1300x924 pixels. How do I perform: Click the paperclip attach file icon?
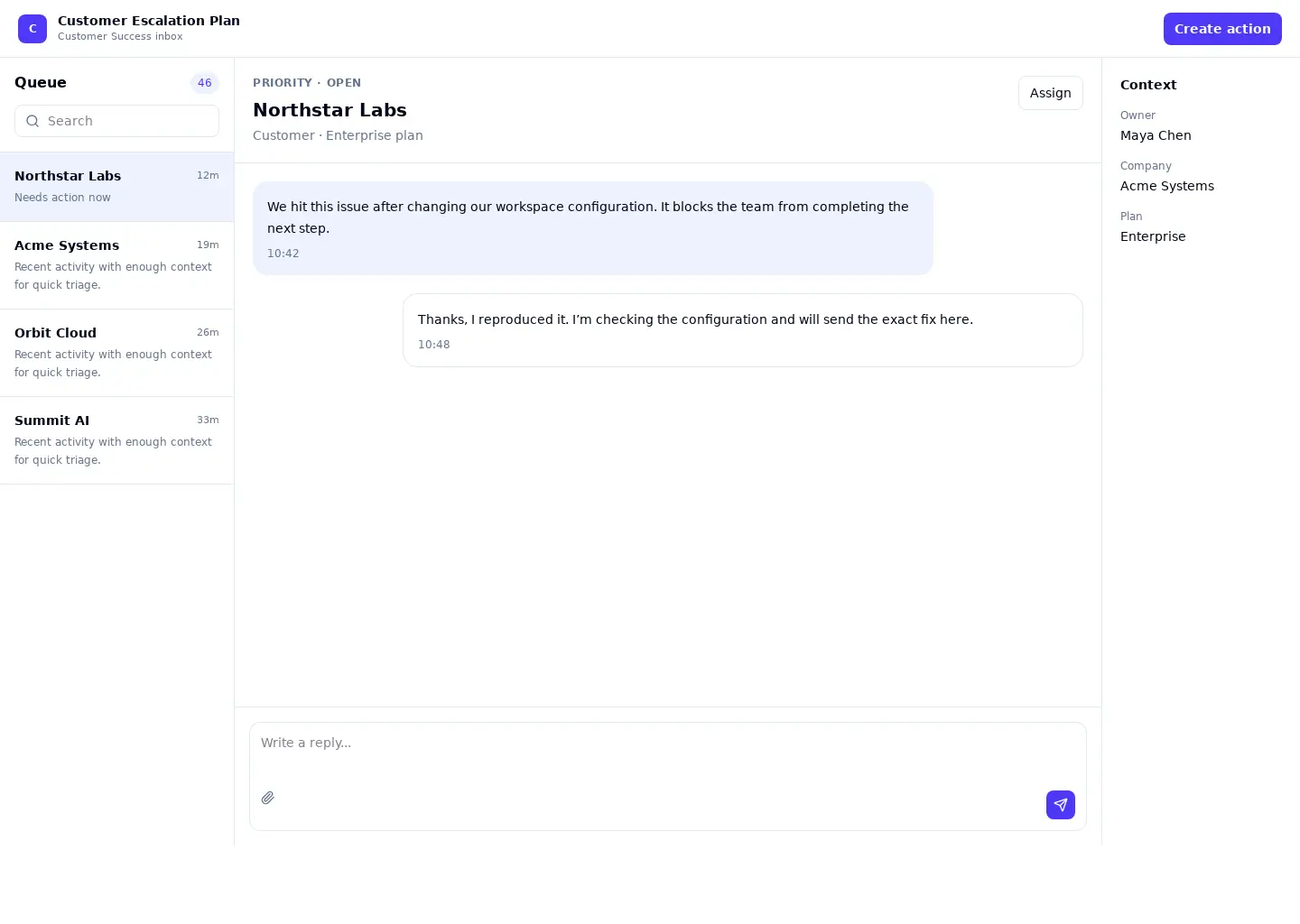pyautogui.click(x=268, y=798)
